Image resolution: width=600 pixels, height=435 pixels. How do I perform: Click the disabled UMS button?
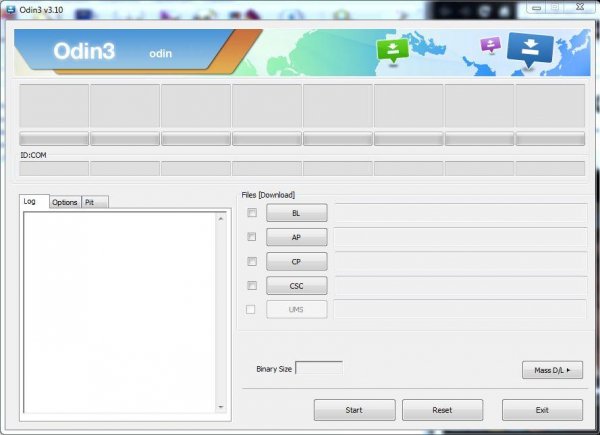coord(297,309)
